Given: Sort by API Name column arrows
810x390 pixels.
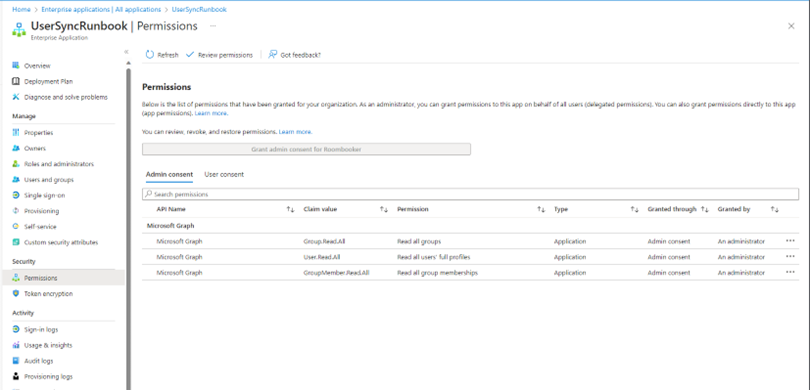Looking at the screenshot, I should [x=290, y=209].
